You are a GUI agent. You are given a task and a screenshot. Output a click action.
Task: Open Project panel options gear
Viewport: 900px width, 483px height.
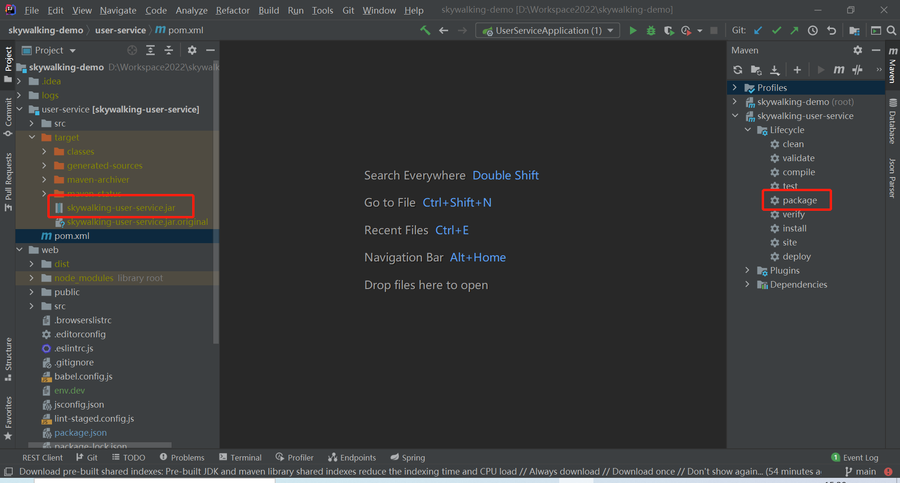click(192, 51)
